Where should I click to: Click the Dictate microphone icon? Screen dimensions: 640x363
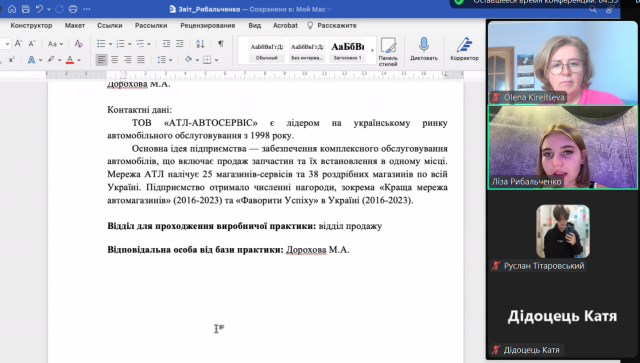[x=424, y=45]
